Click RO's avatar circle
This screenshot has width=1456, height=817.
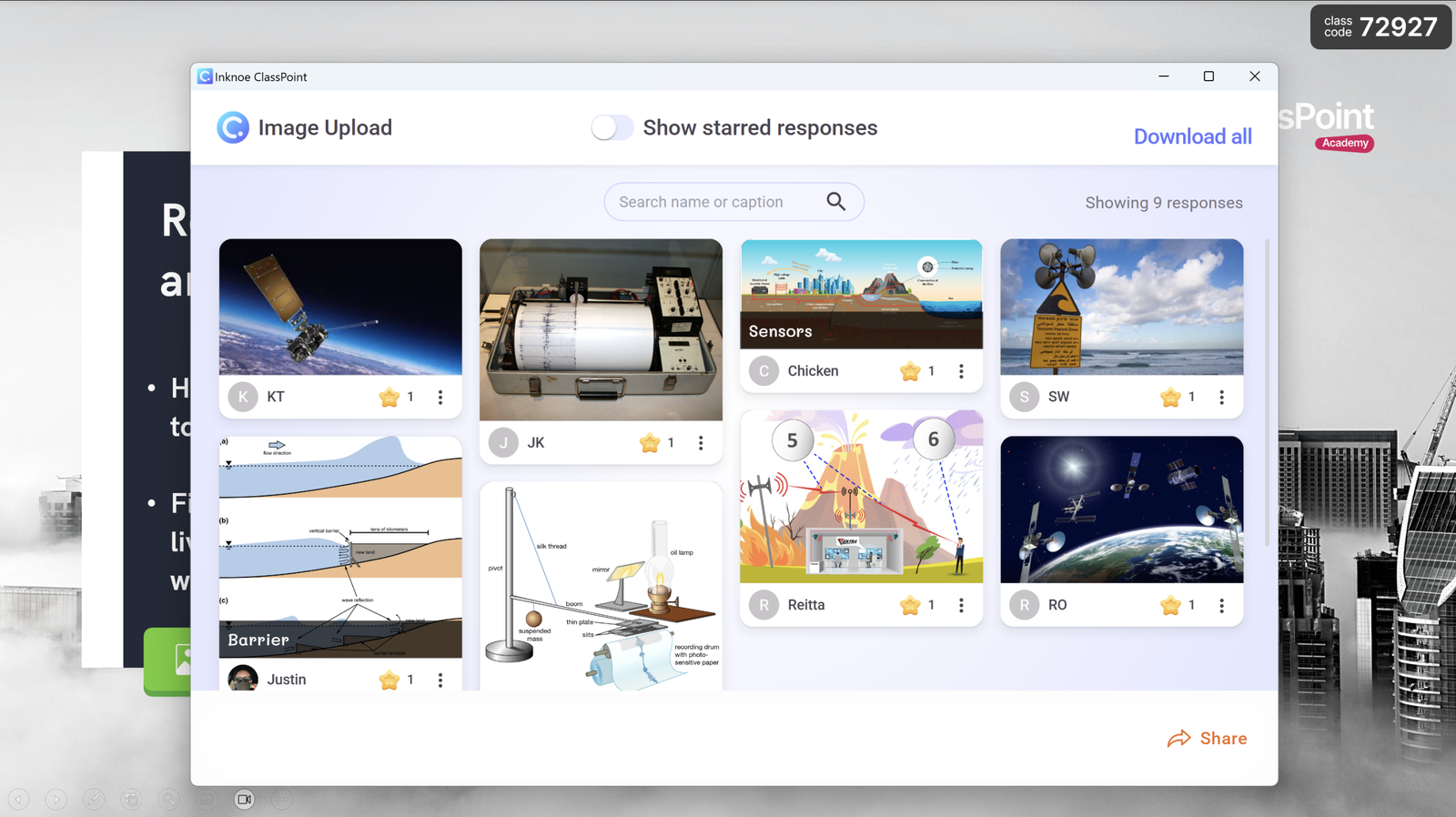(1024, 605)
